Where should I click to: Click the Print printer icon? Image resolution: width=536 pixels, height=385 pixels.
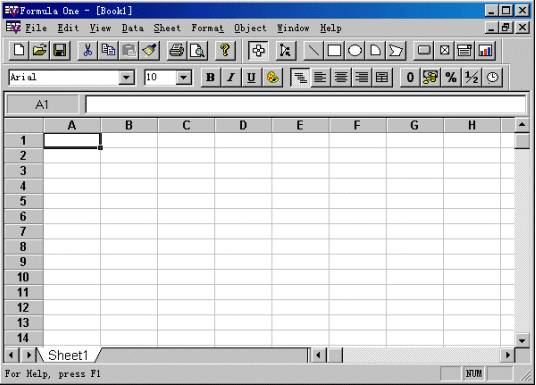[x=177, y=51]
